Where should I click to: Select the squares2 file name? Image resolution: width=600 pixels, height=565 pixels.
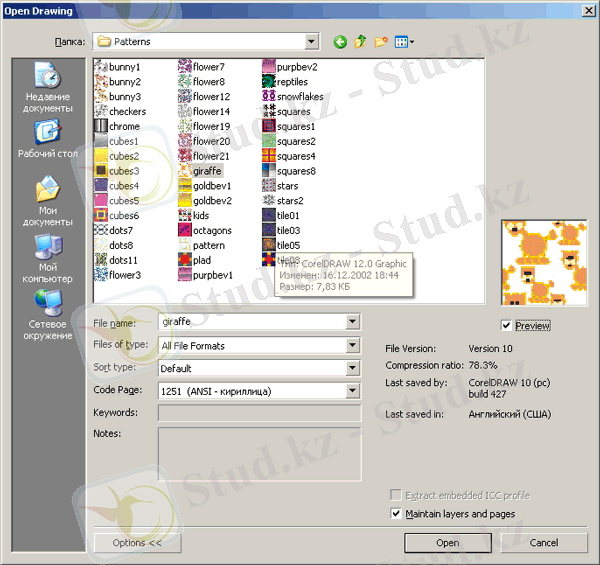pos(296,141)
